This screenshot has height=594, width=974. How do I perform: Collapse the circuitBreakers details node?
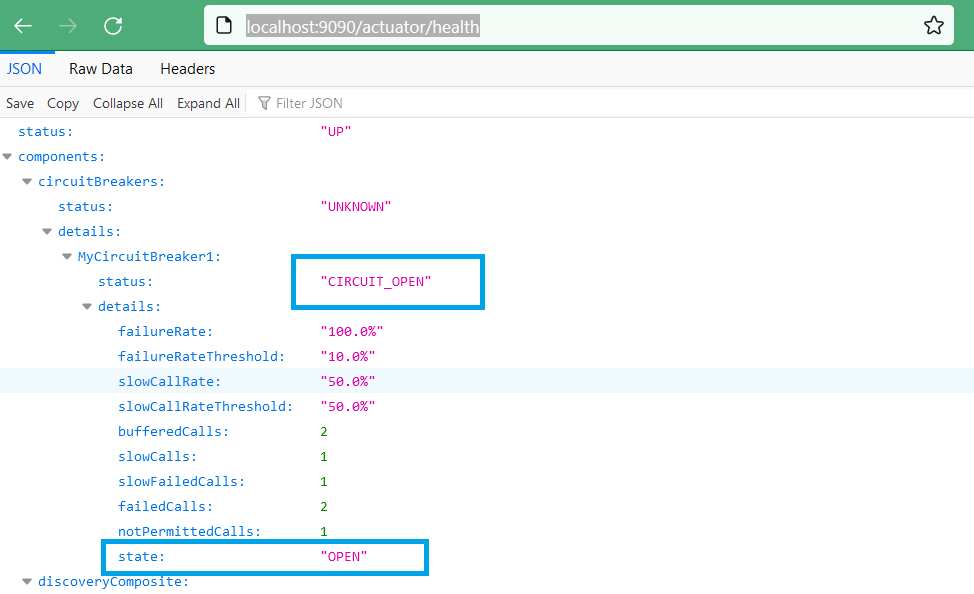47,231
